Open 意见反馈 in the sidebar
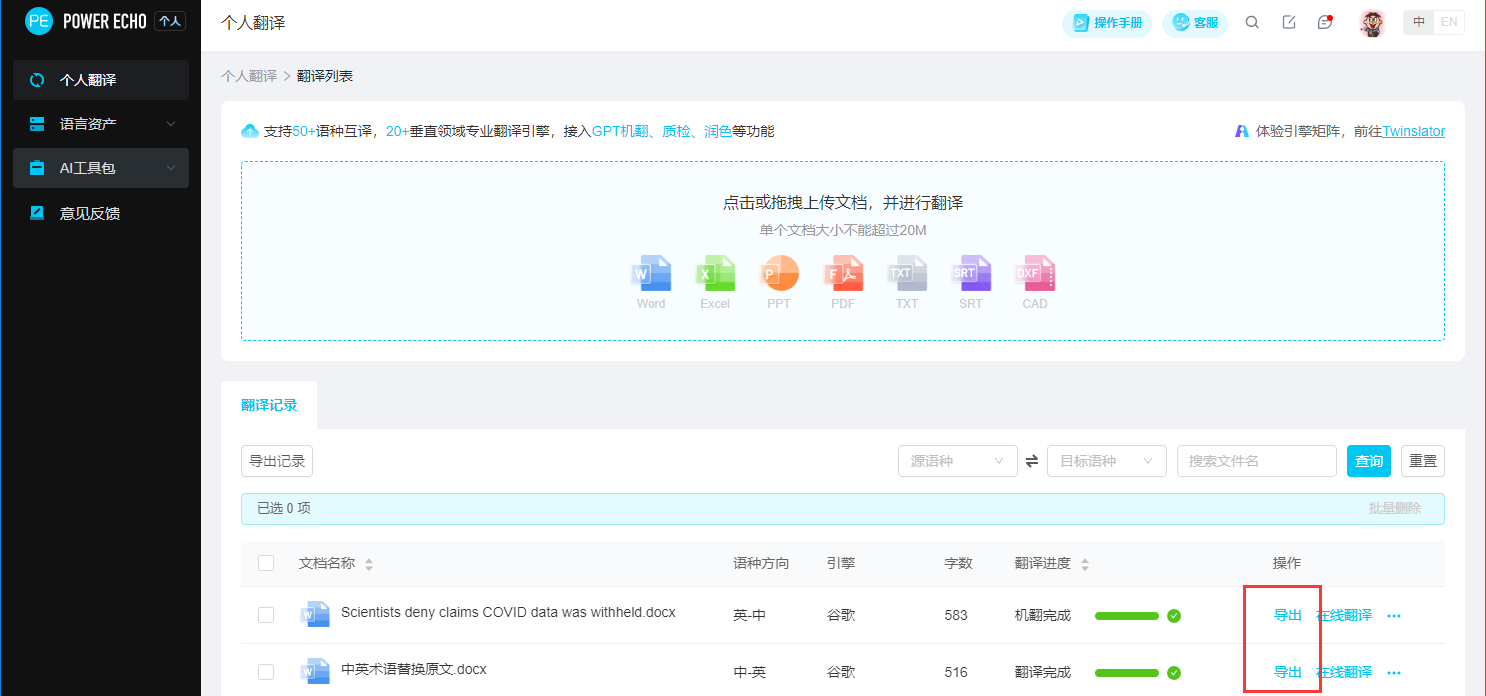 click(x=90, y=213)
